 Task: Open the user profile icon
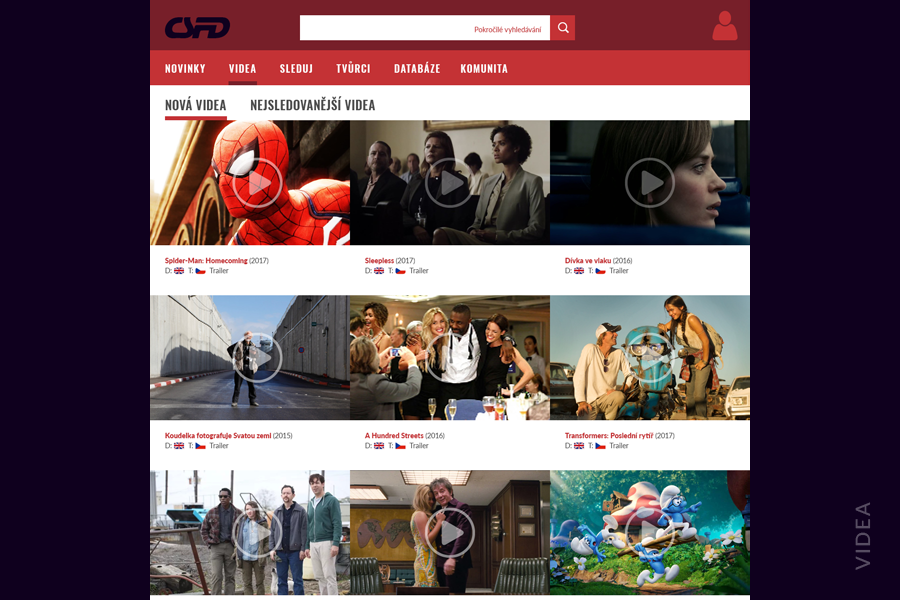pos(724,26)
